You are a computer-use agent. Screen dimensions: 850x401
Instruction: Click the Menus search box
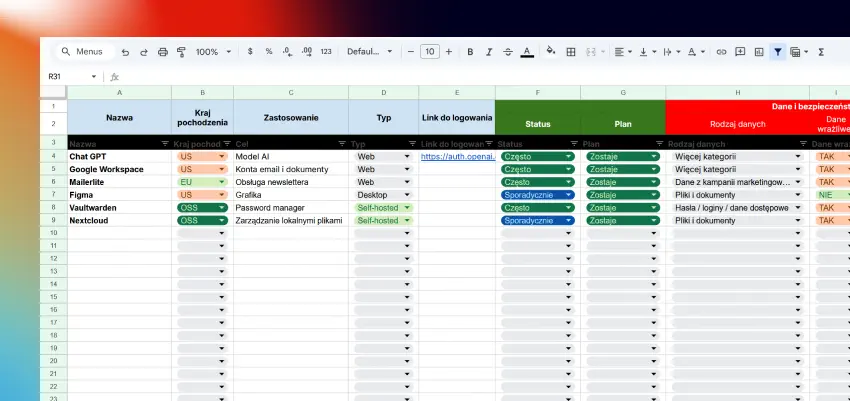[x=85, y=52]
